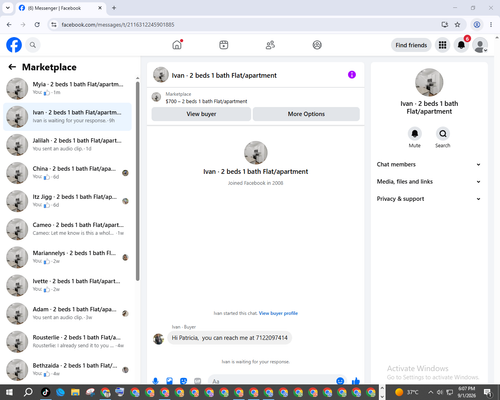Click the message input field
Viewport: 500px width, 400px height.
click(272, 381)
